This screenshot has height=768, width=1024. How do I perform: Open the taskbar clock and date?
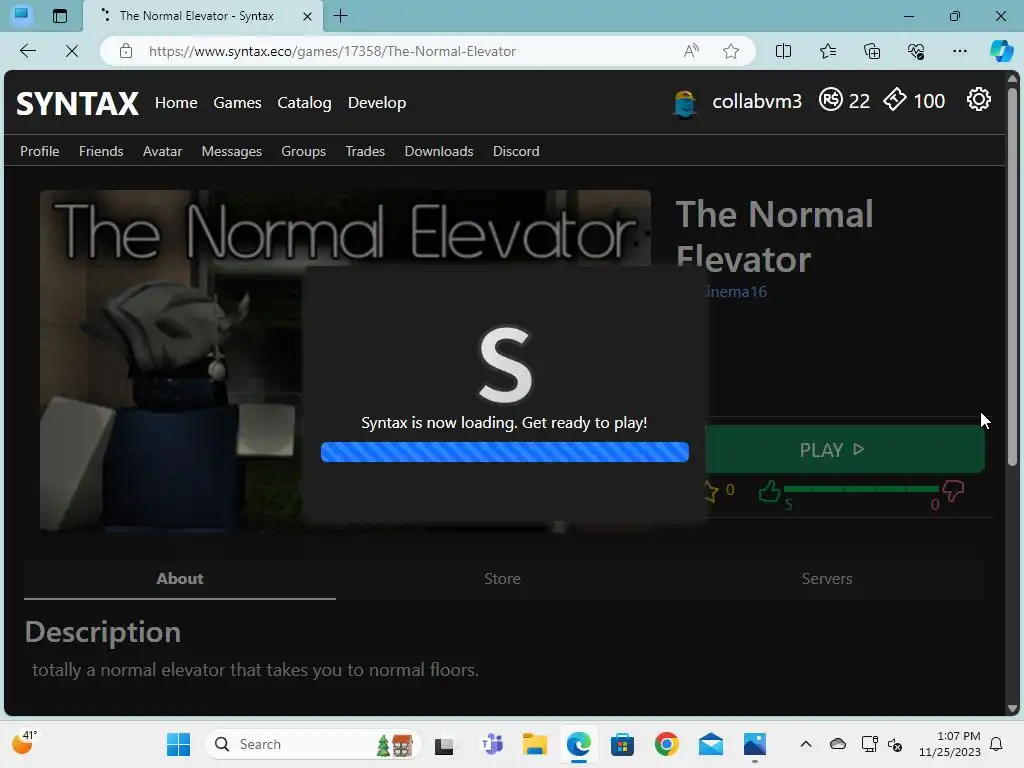pos(950,744)
